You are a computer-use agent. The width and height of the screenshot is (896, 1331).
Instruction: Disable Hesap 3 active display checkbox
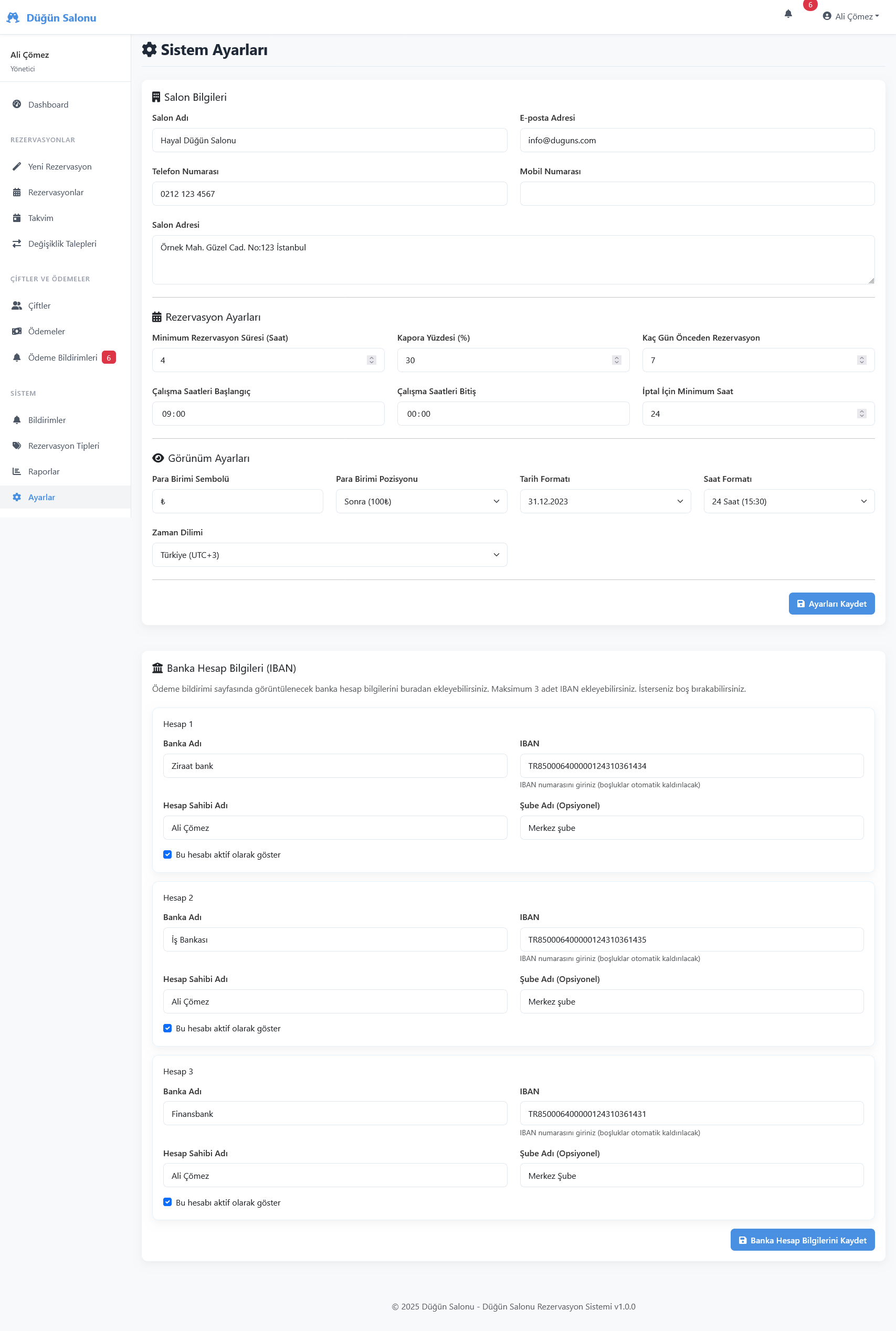pyautogui.click(x=167, y=1202)
